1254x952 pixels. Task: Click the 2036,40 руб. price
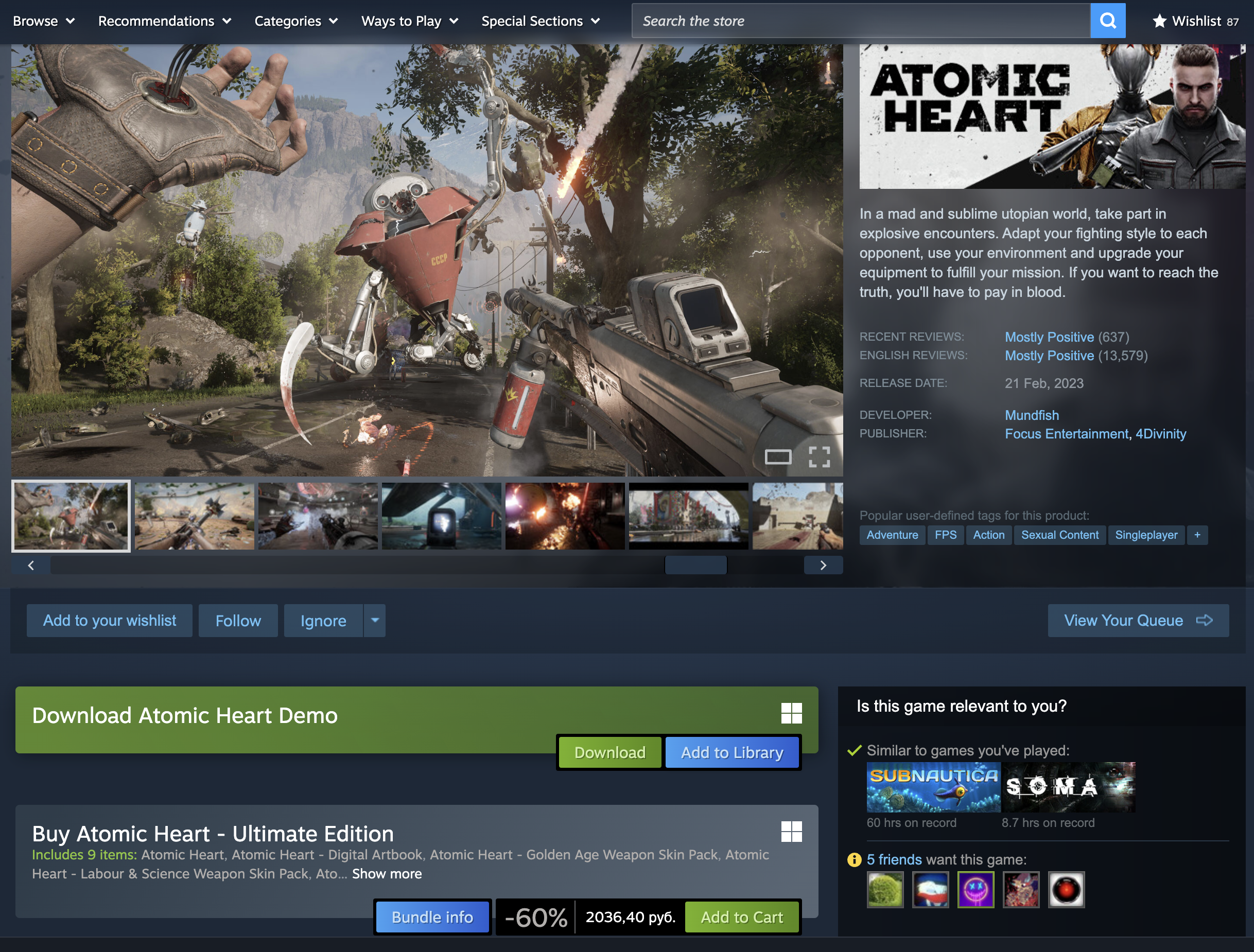pos(631,917)
